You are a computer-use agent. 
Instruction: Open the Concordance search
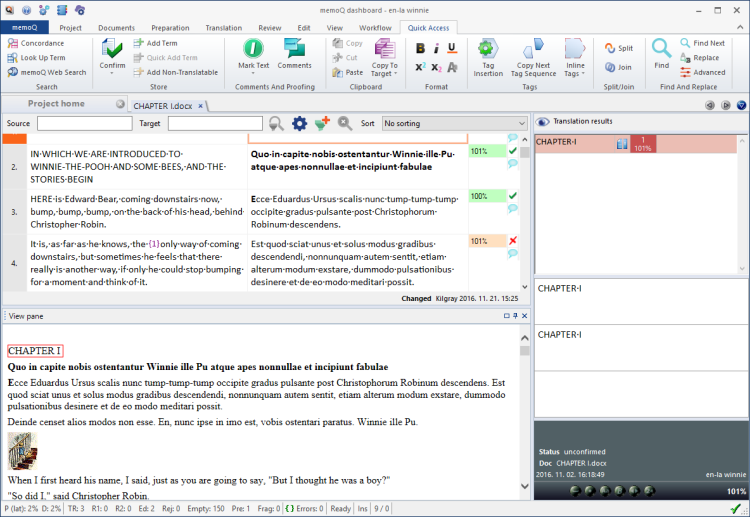[35, 43]
